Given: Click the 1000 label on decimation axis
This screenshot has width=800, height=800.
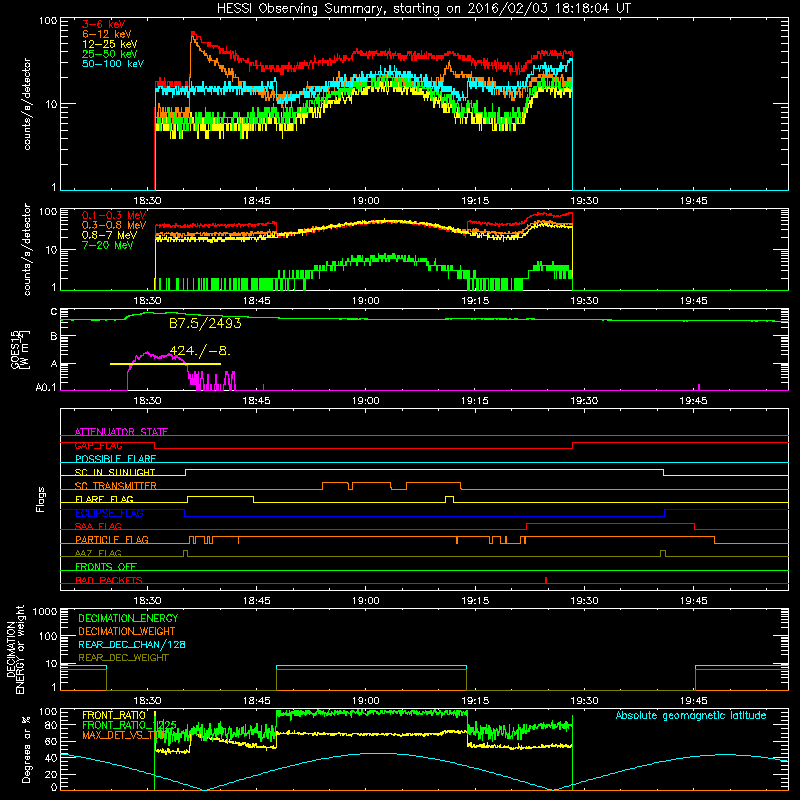Looking at the screenshot, I should pos(45,611).
